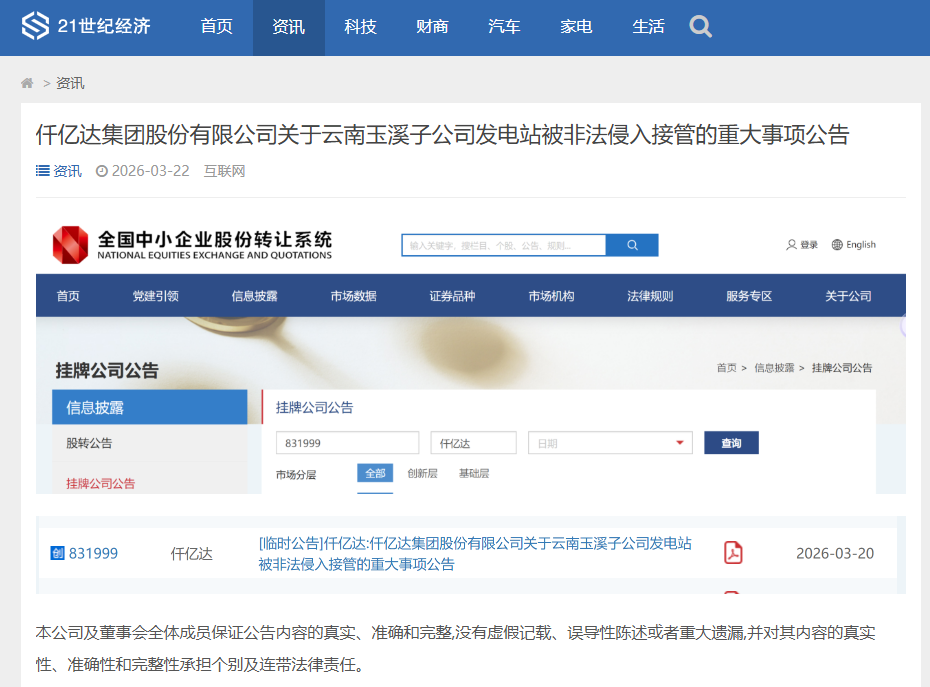
Task: Click 挂牌公司公告 in the NEEQ breadcrumb
Action: [x=842, y=368]
